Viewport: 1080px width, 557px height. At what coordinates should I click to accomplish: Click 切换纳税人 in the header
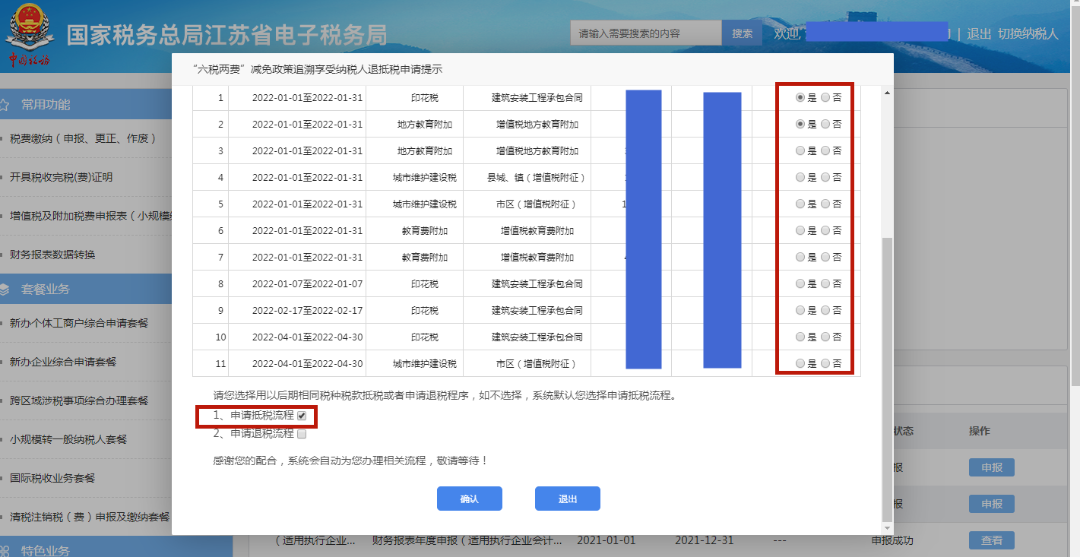pos(1028,34)
